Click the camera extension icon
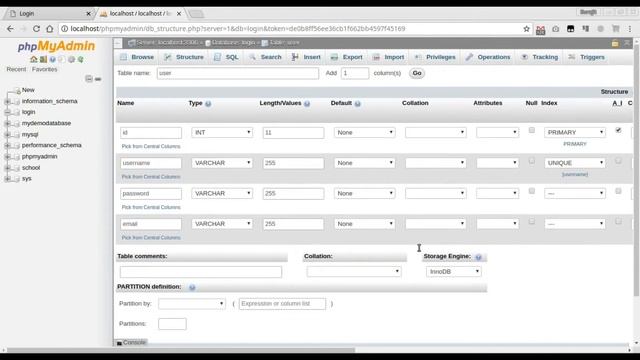The image size is (640, 360). point(556,29)
